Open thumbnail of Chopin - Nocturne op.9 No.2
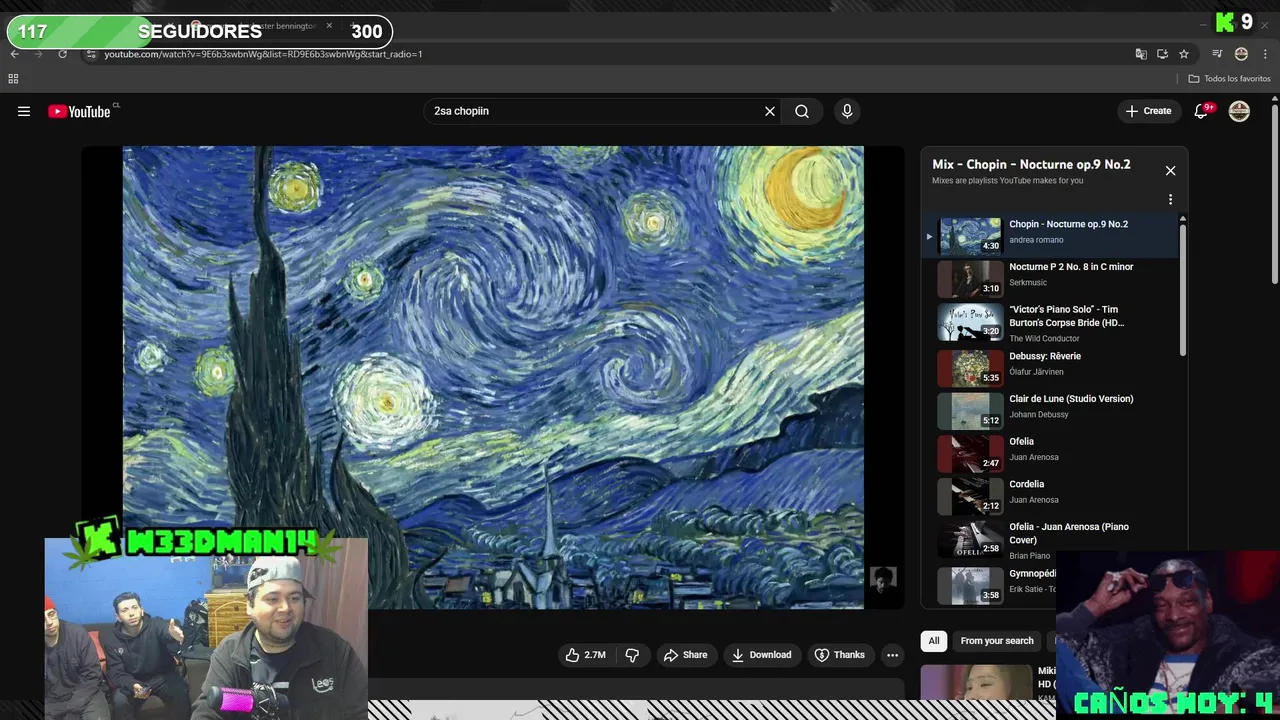 (x=970, y=235)
